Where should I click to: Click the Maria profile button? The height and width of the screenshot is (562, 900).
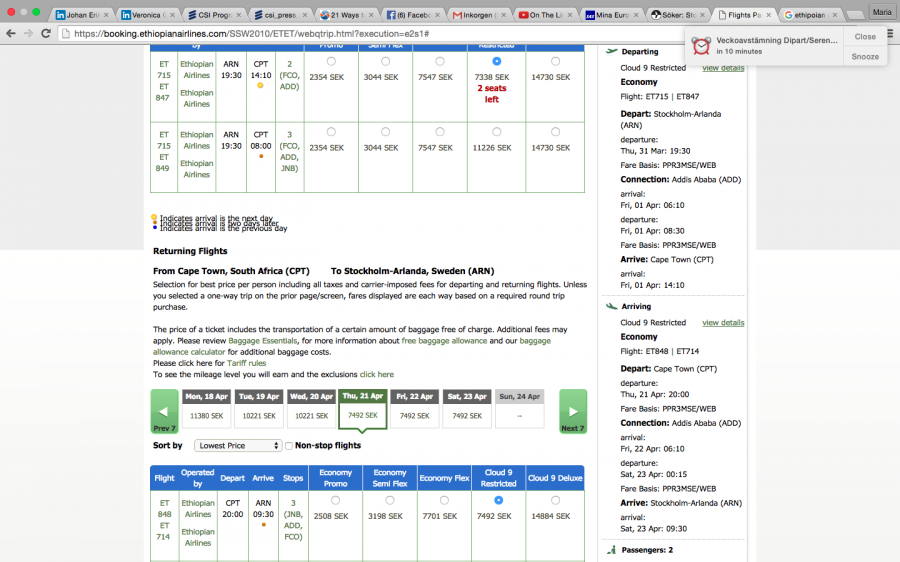882,11
